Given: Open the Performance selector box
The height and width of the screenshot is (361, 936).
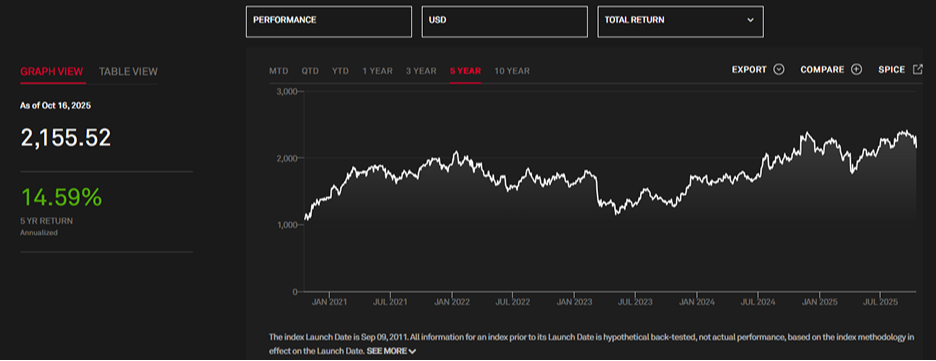Looking at the screenshot, I should (329, 21).
